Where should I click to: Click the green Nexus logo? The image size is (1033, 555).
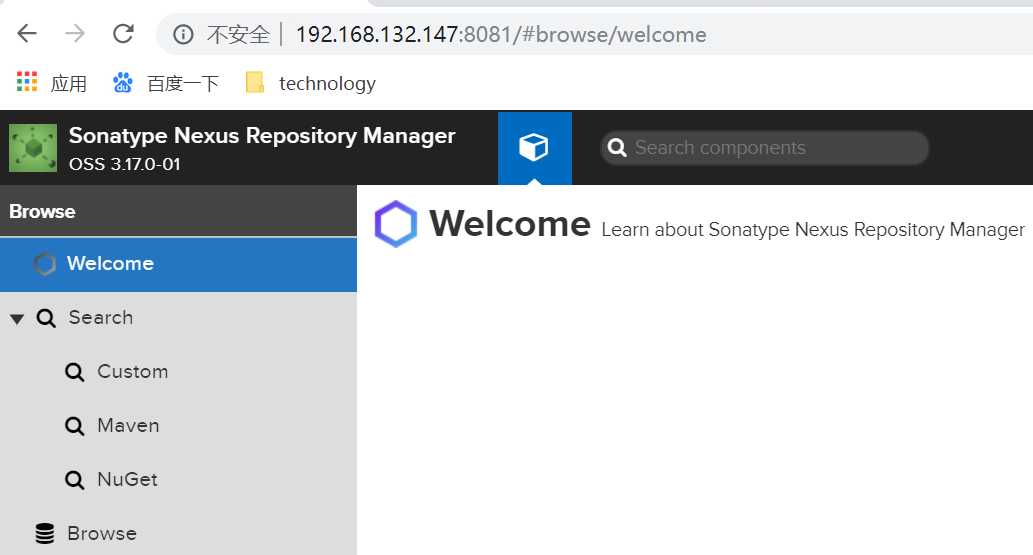(x=33, y=148)
